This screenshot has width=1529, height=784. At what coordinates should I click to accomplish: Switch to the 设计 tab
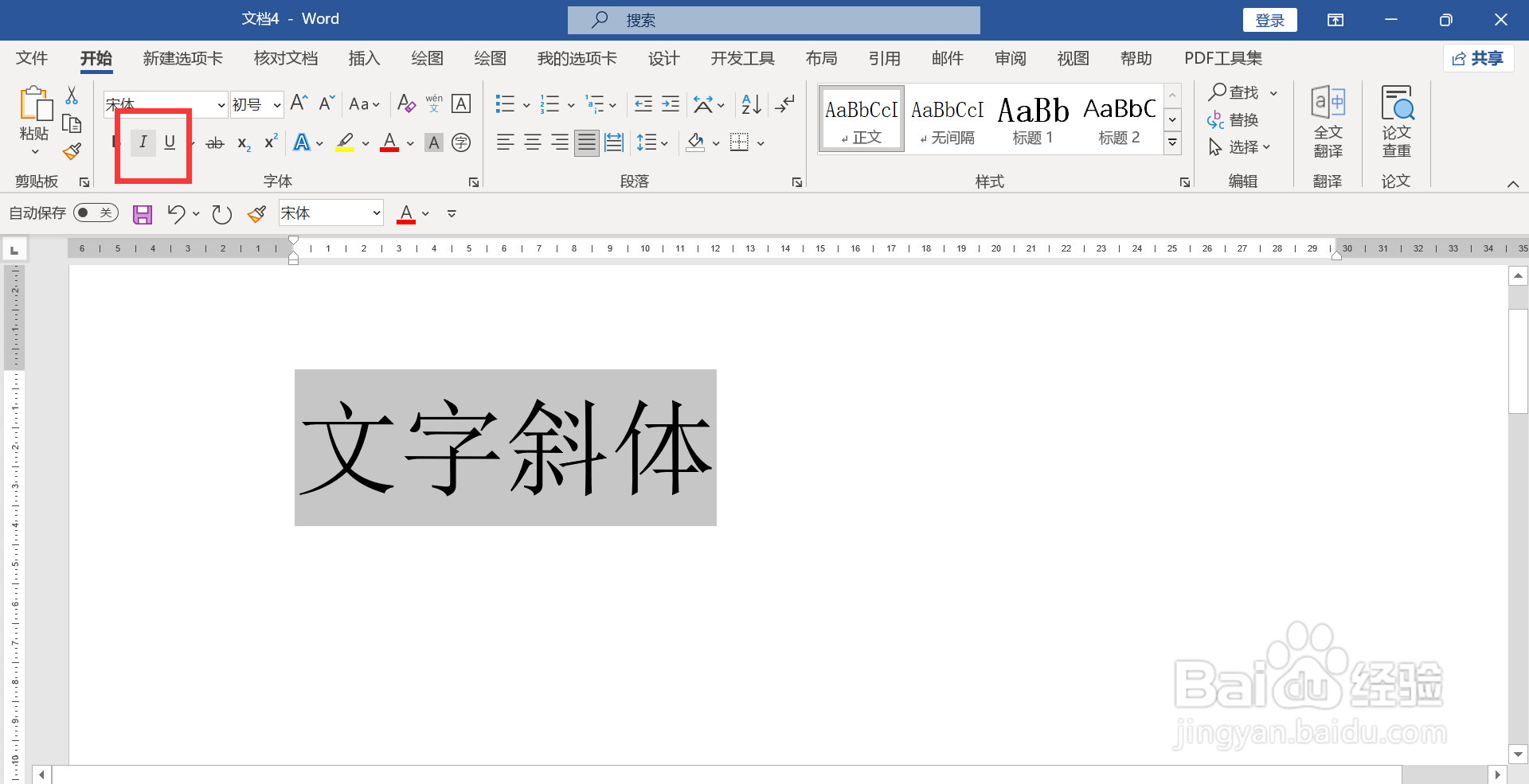pyautogui.click(x=663, y=58)
